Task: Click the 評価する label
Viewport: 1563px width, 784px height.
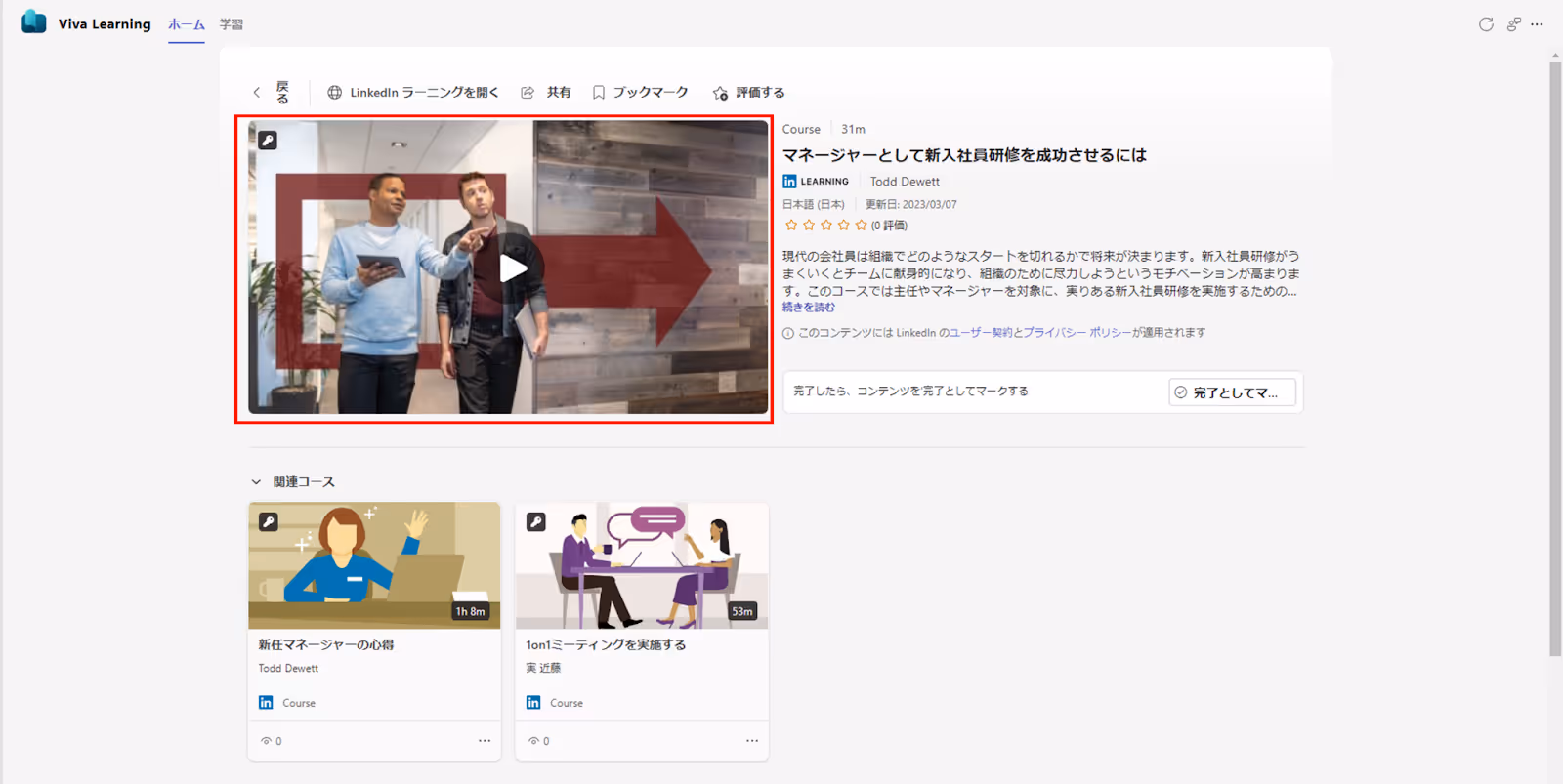Action: 760,93
